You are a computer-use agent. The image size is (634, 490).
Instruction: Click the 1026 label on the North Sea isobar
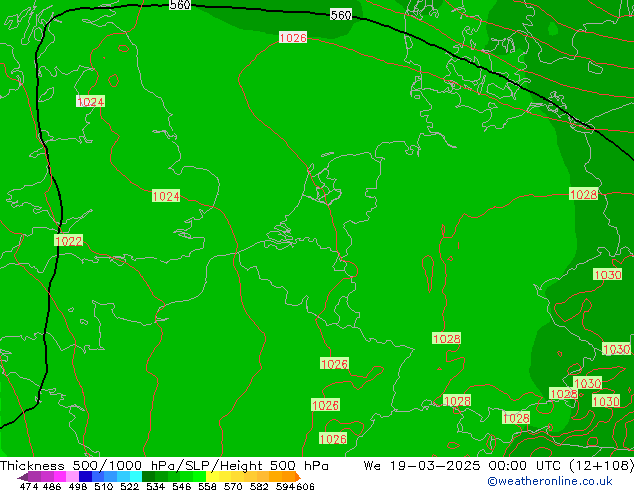pyautogui.click(x=293, y=38)
